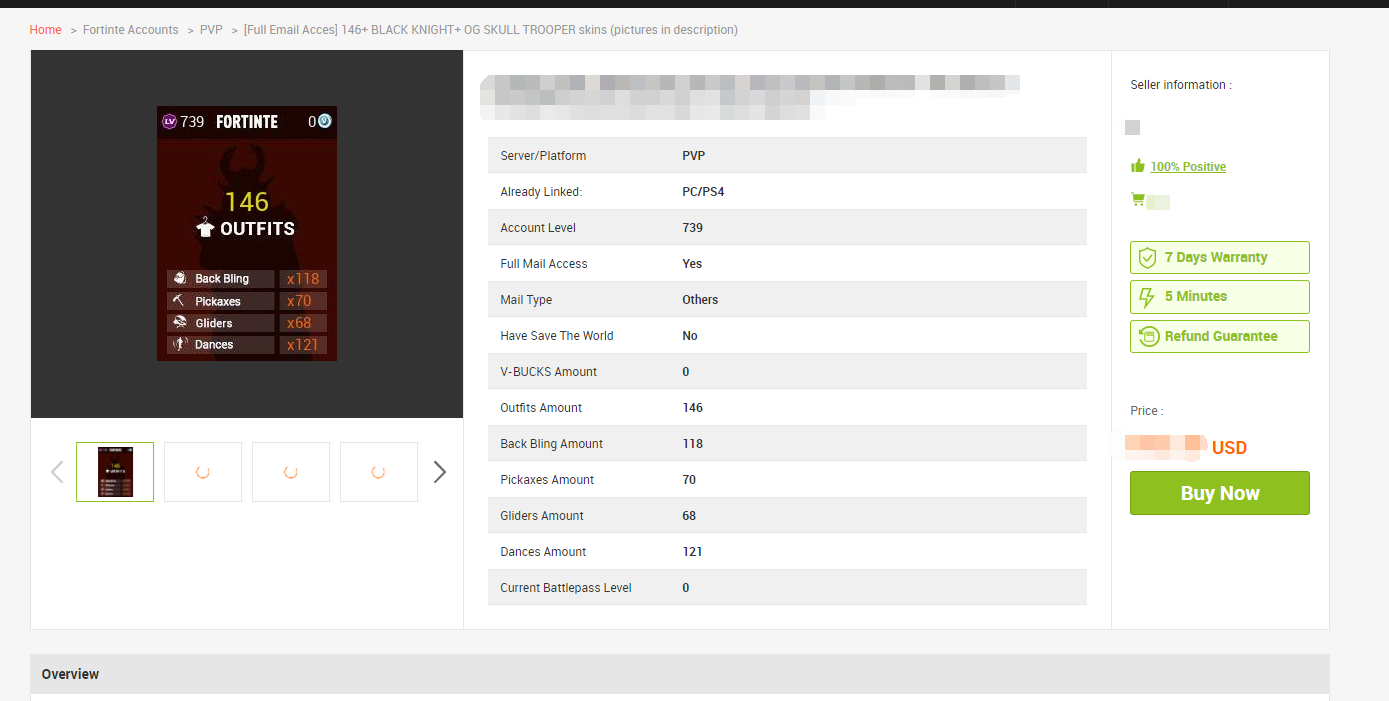The height and width of the screenshot is (701, 1389).
Task: Click the 'Have Save The World' label
Action: tap(557, 336)
